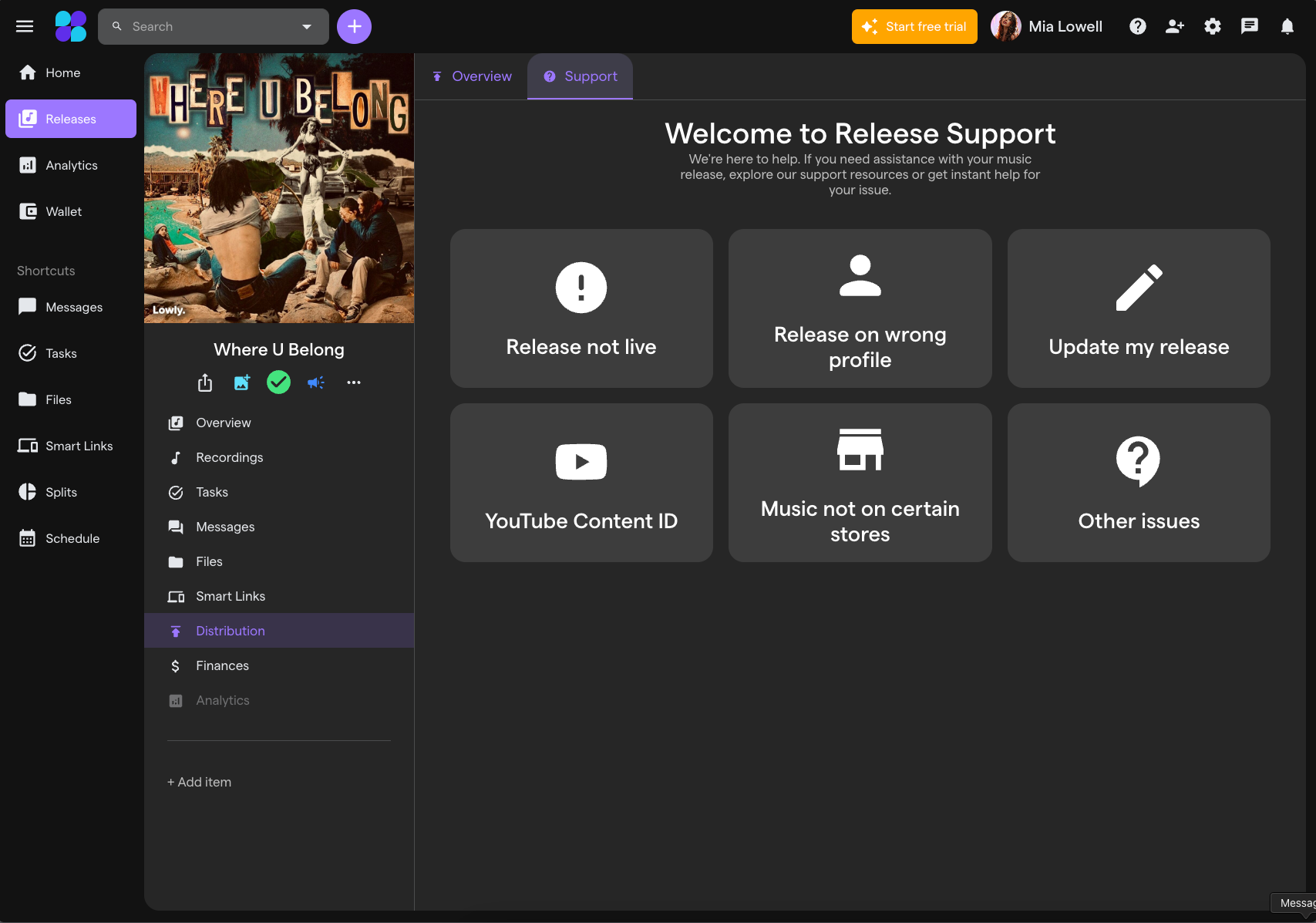Click the add artwork image icon
Image resolution: width=1316 pixels, height=923 pixels.
point(242,382)
